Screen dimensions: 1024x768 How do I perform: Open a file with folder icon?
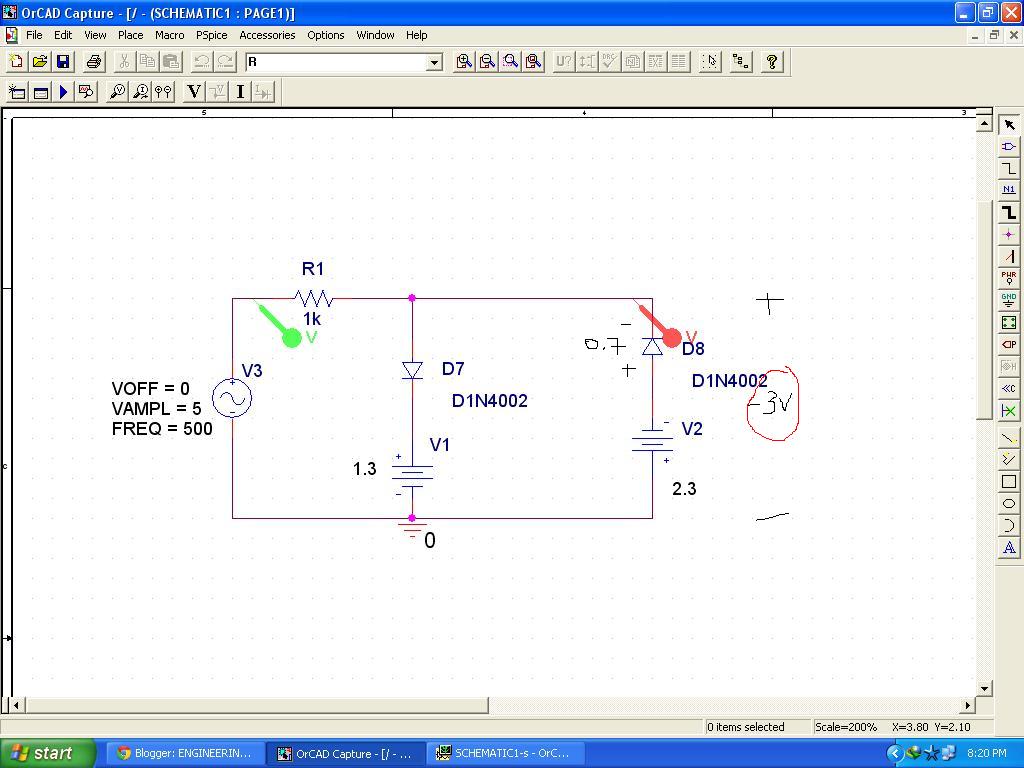[40, 61]
